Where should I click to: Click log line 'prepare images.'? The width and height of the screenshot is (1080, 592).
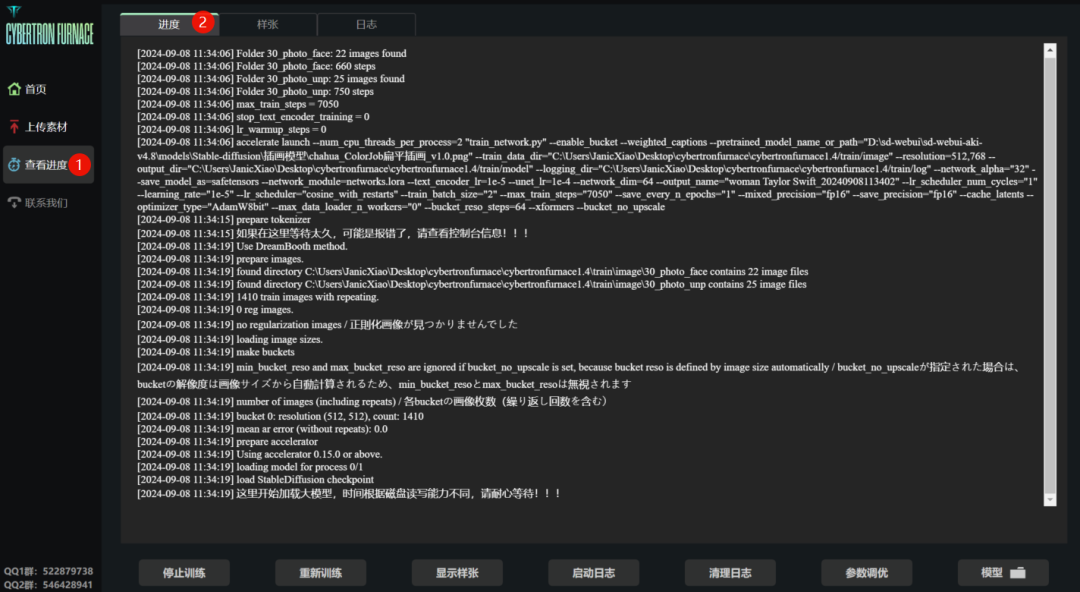pyautogui.click(x=220, y=259)
